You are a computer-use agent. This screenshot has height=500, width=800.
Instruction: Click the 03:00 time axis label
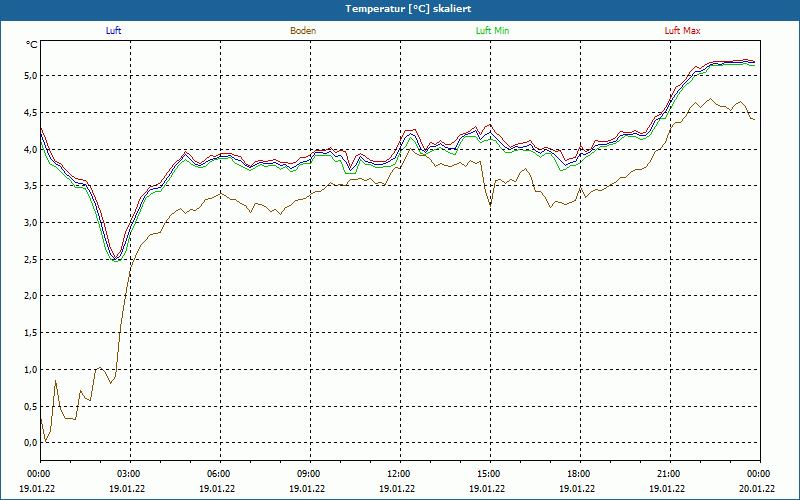[130, 474]
